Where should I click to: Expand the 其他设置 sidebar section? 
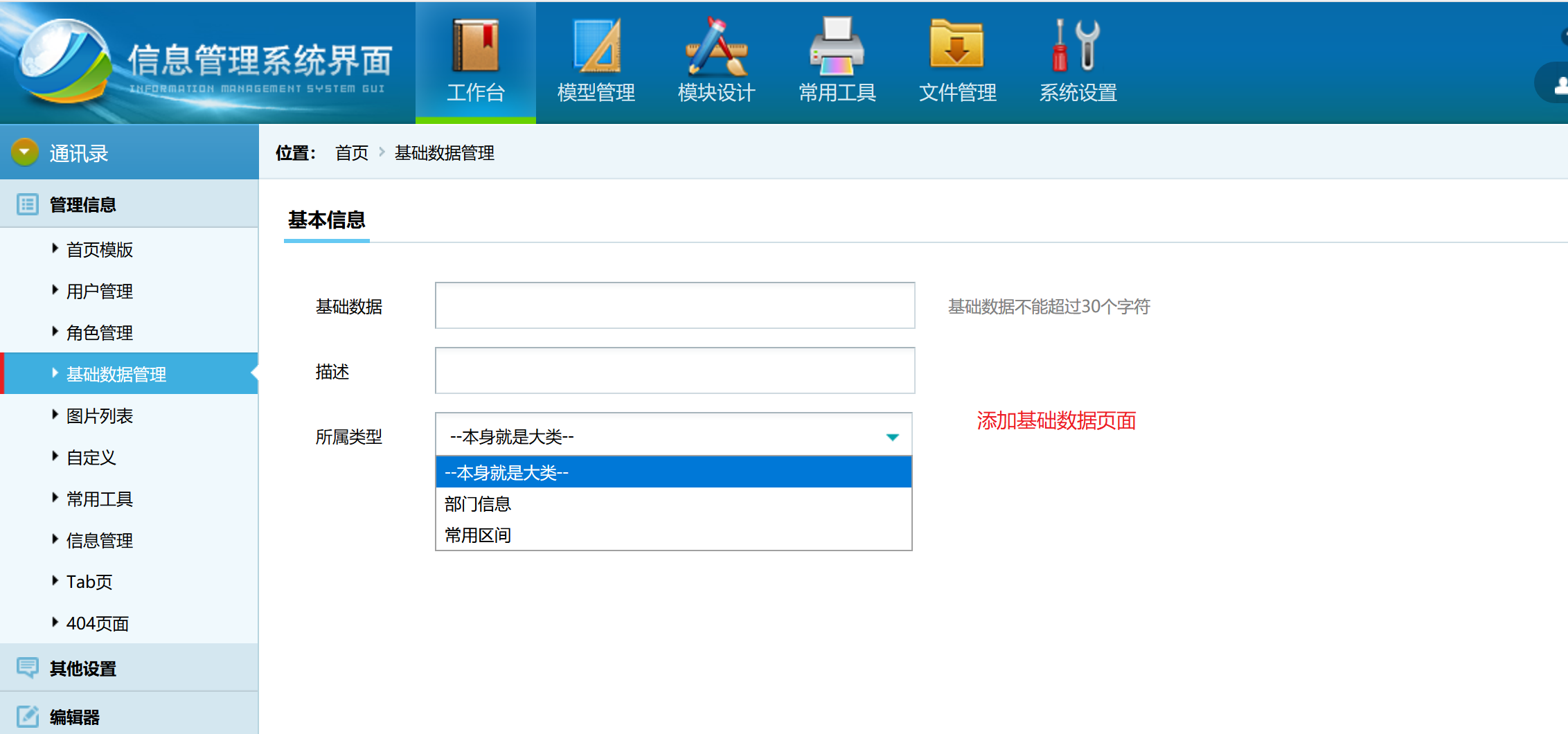click(130, 668)
